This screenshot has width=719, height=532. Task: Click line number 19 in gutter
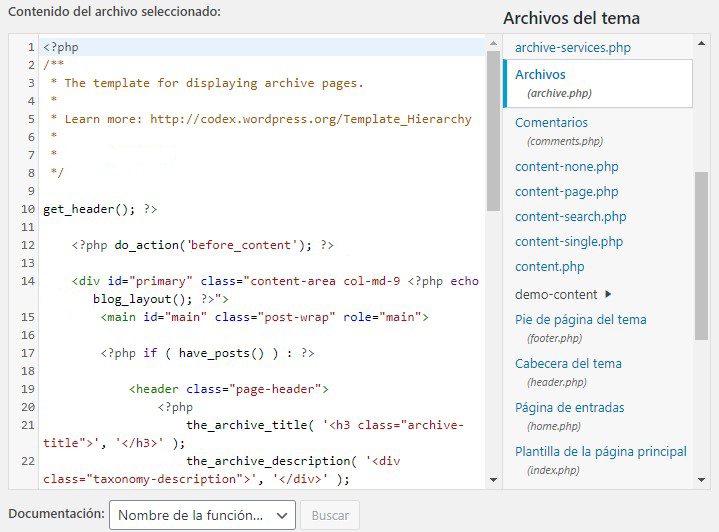pos(27,389)
